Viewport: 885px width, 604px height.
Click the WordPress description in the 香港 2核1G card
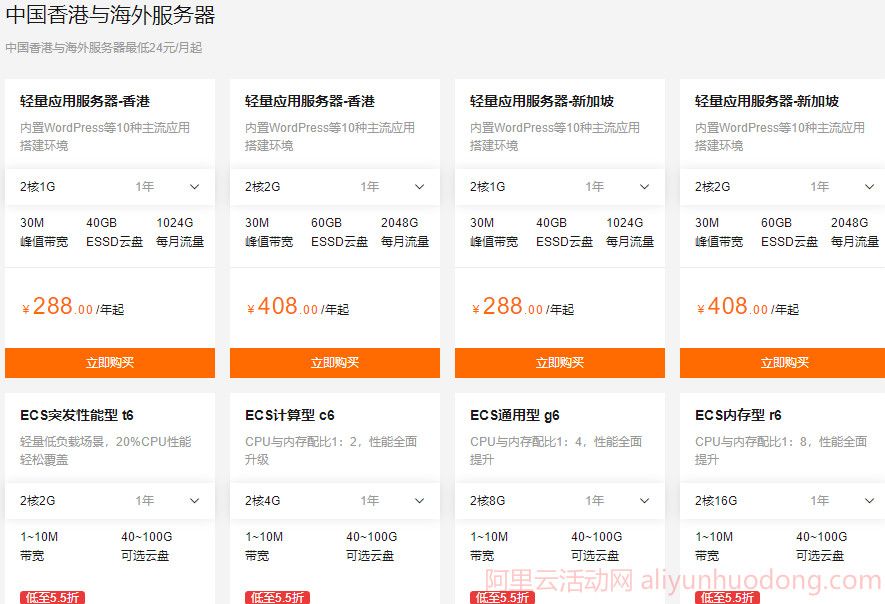pyautogui.click(x=105, y=137)
